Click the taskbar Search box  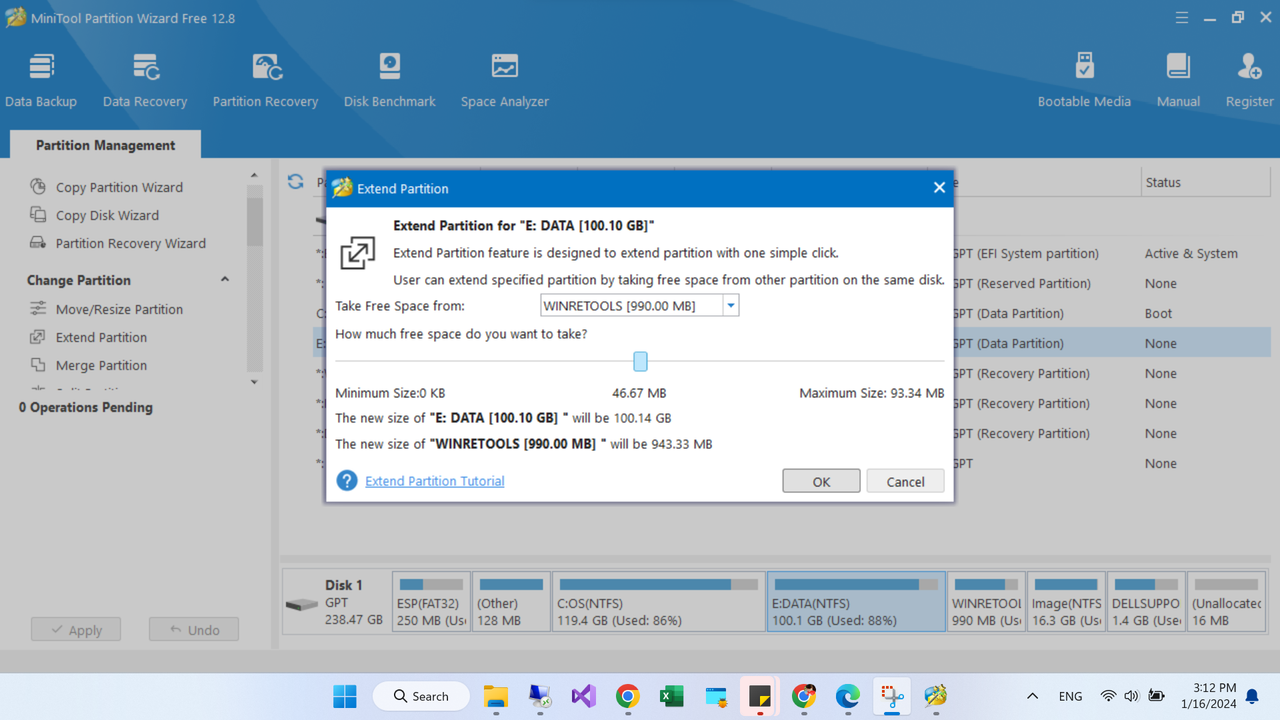coord(421,696)
